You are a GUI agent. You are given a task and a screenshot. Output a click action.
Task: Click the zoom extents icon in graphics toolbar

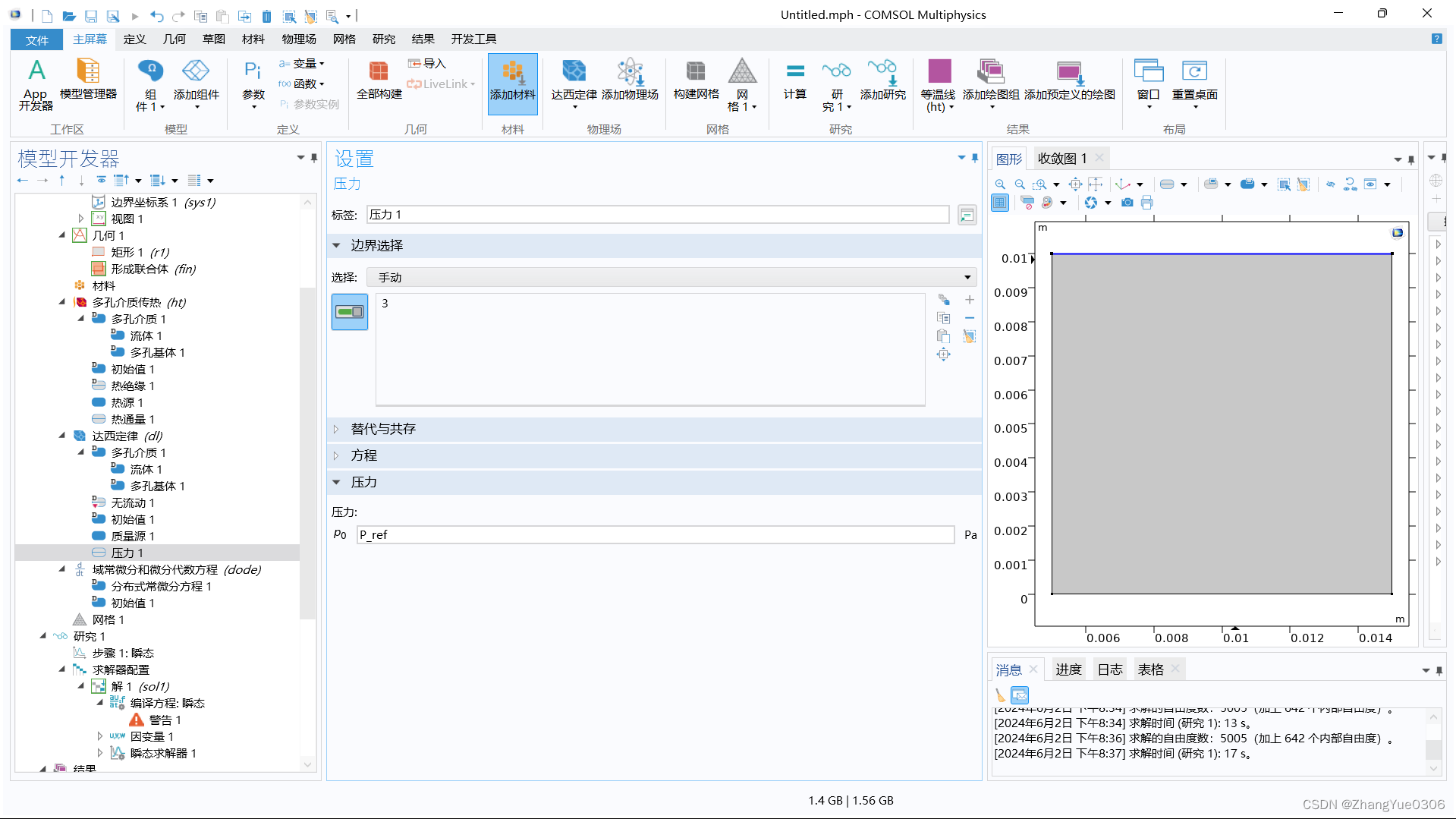point(1075,184)
